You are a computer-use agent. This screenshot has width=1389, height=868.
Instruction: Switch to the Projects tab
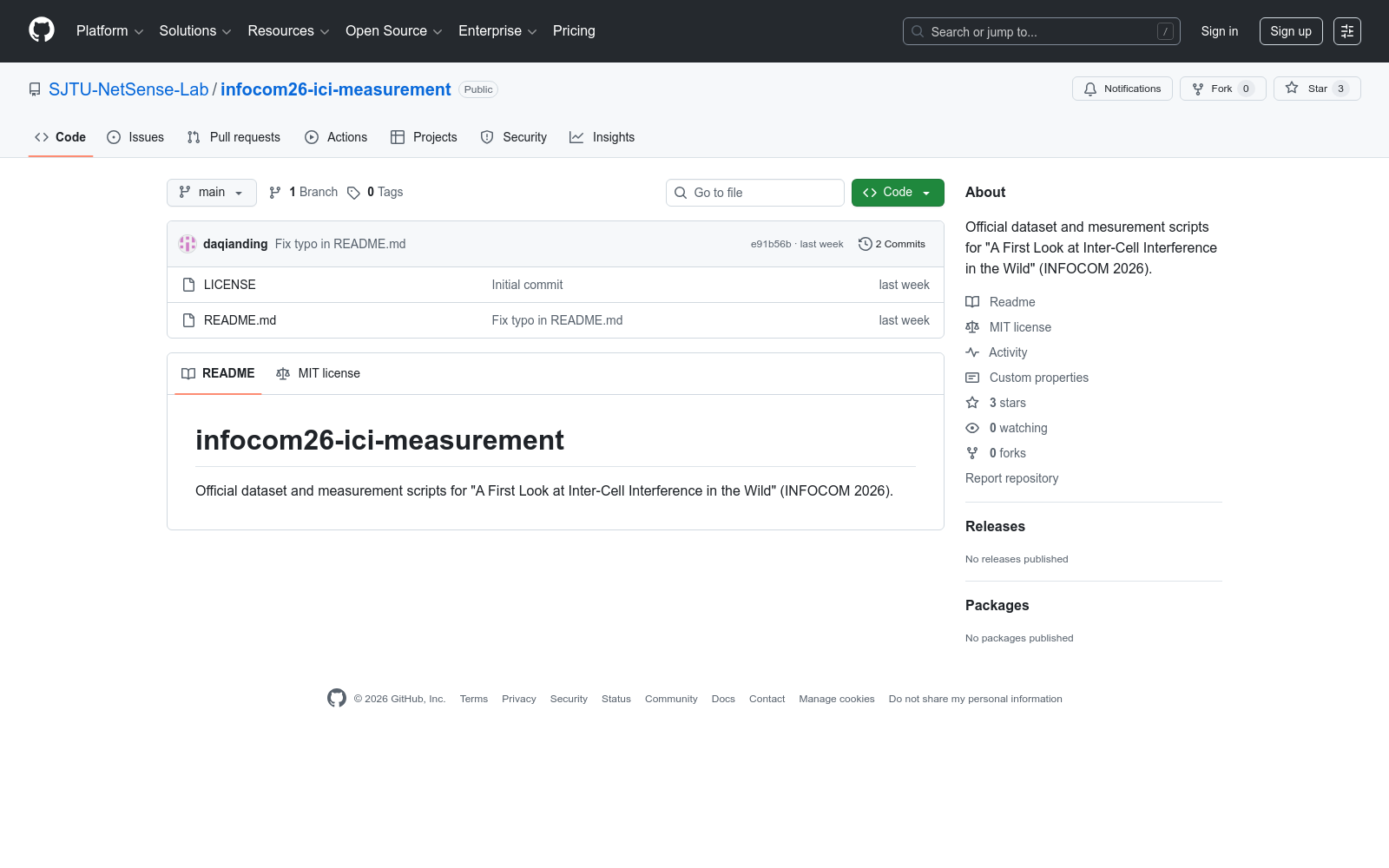tap(424, 137)
